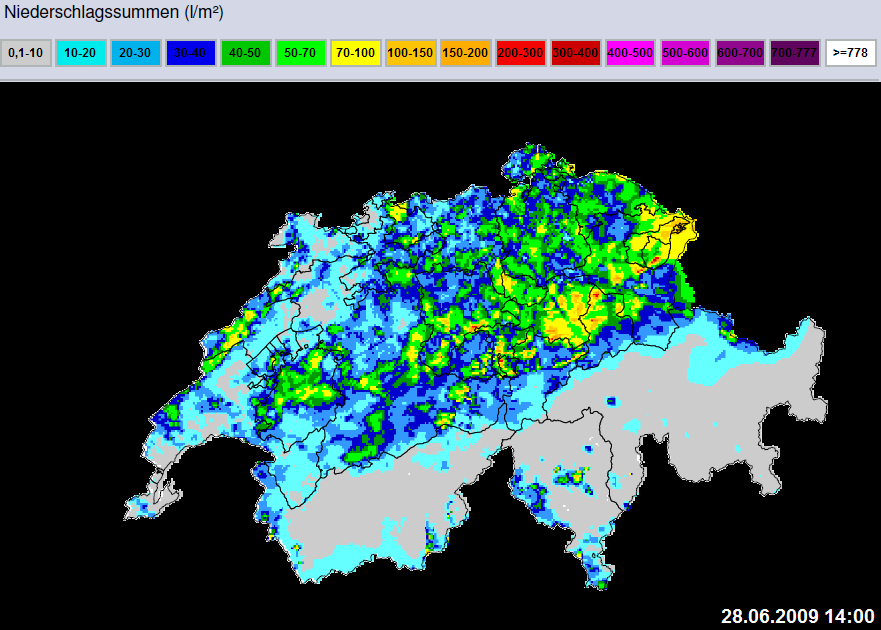Choose the 400-500 magenta legend swatch
Image resolution: width=881 pixels, height=630 pixels.
(x=630, y=53)
